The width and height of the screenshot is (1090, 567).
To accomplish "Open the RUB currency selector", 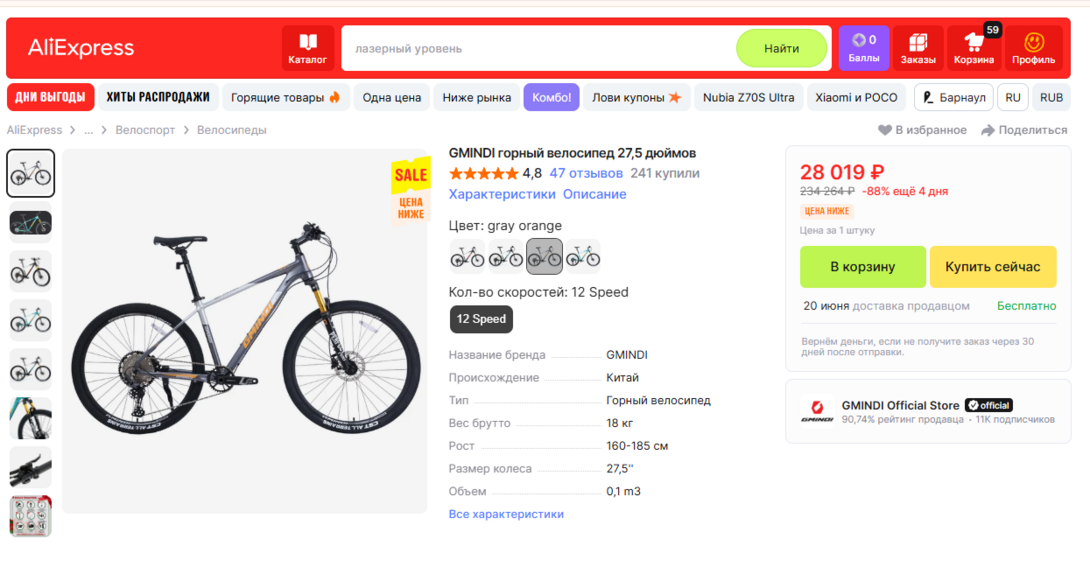I will tap(1051, 98).
